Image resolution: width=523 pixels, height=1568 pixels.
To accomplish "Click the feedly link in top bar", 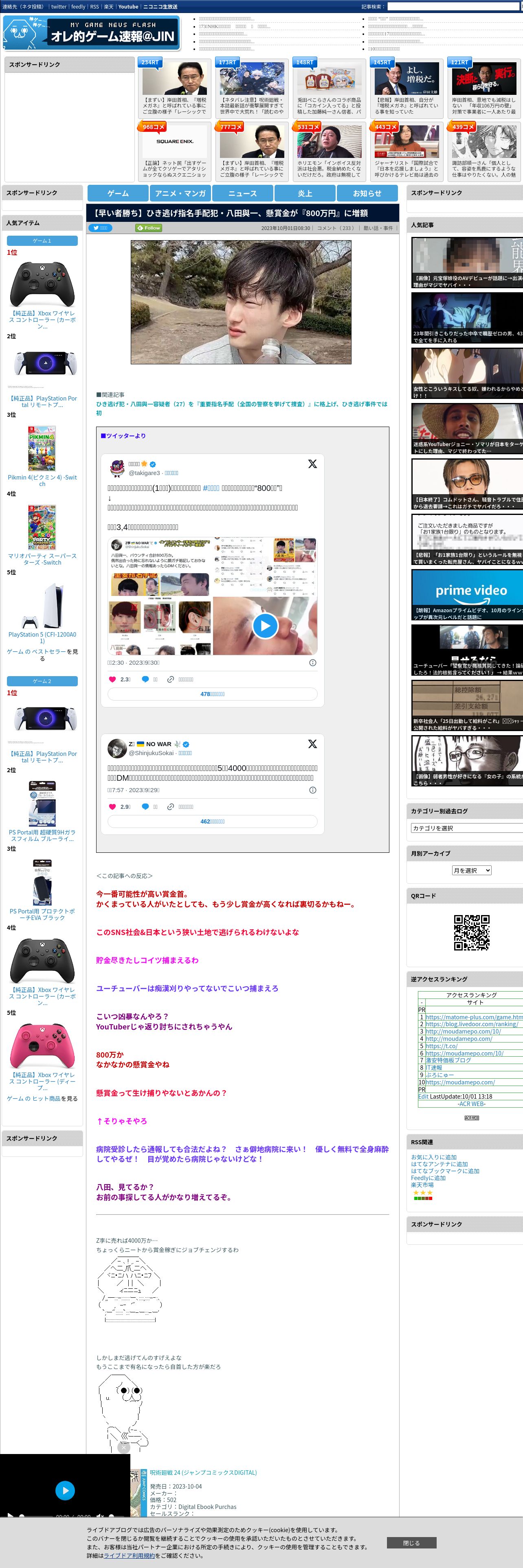I will pyautogui.click(x=78, y=7).
